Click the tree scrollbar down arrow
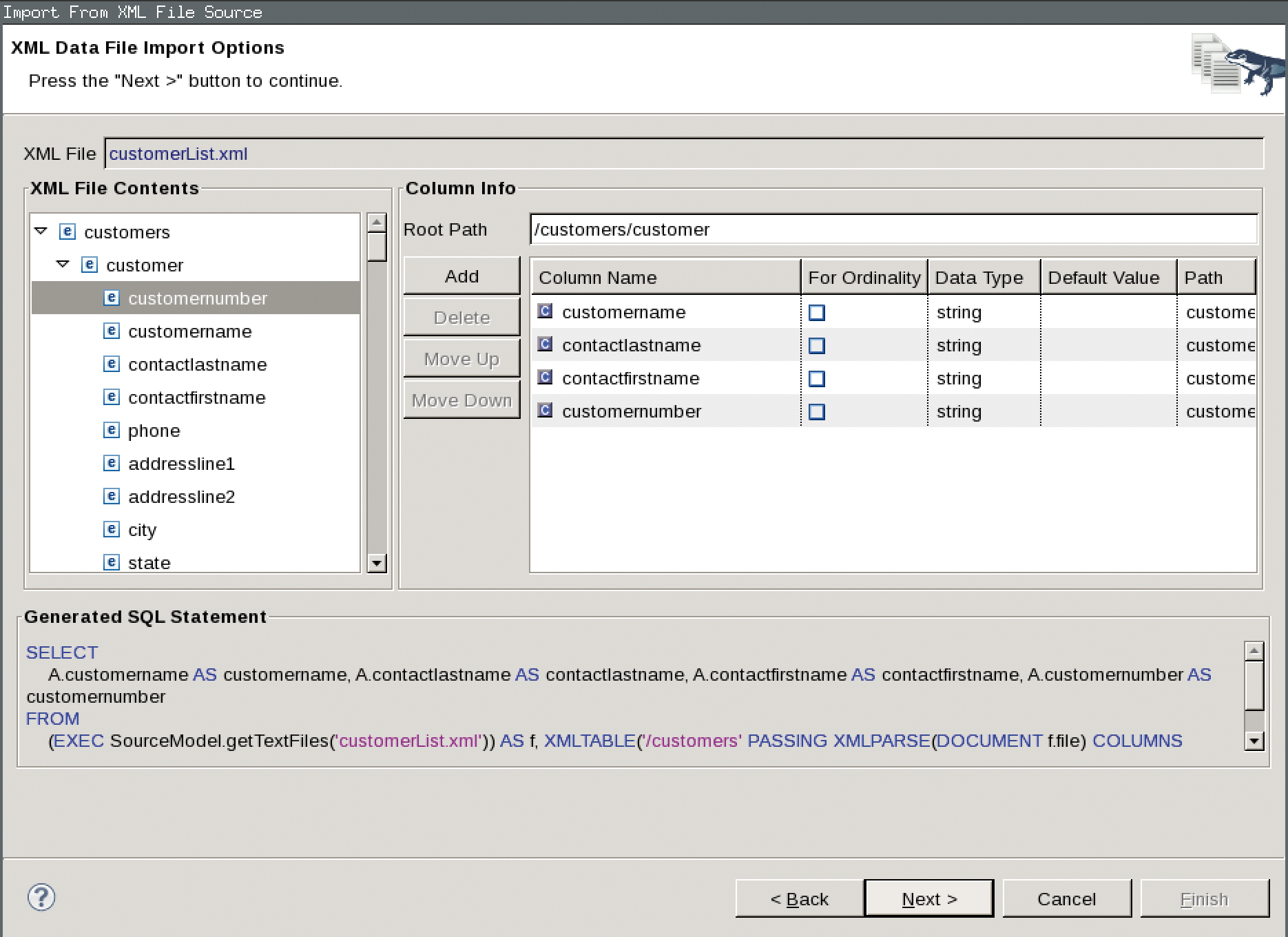The image size is (1288, 937). [376, 564]
